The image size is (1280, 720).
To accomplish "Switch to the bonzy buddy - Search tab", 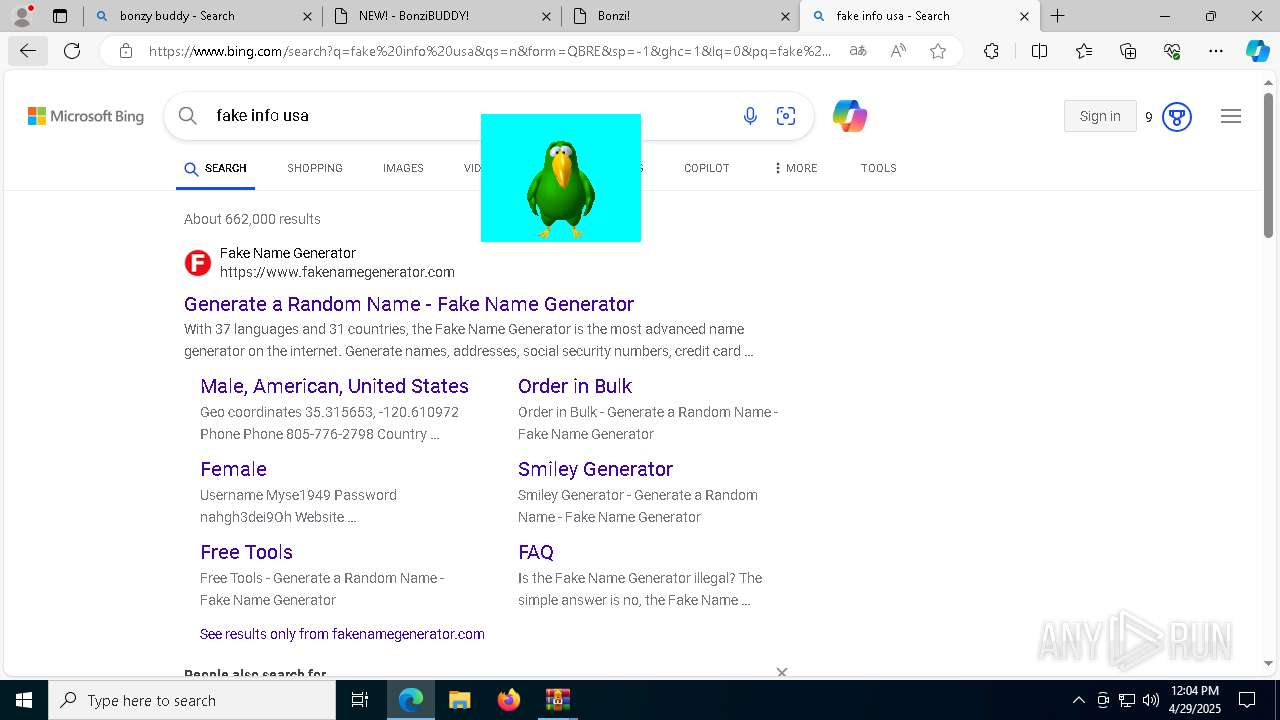I will tap(203, 16).
